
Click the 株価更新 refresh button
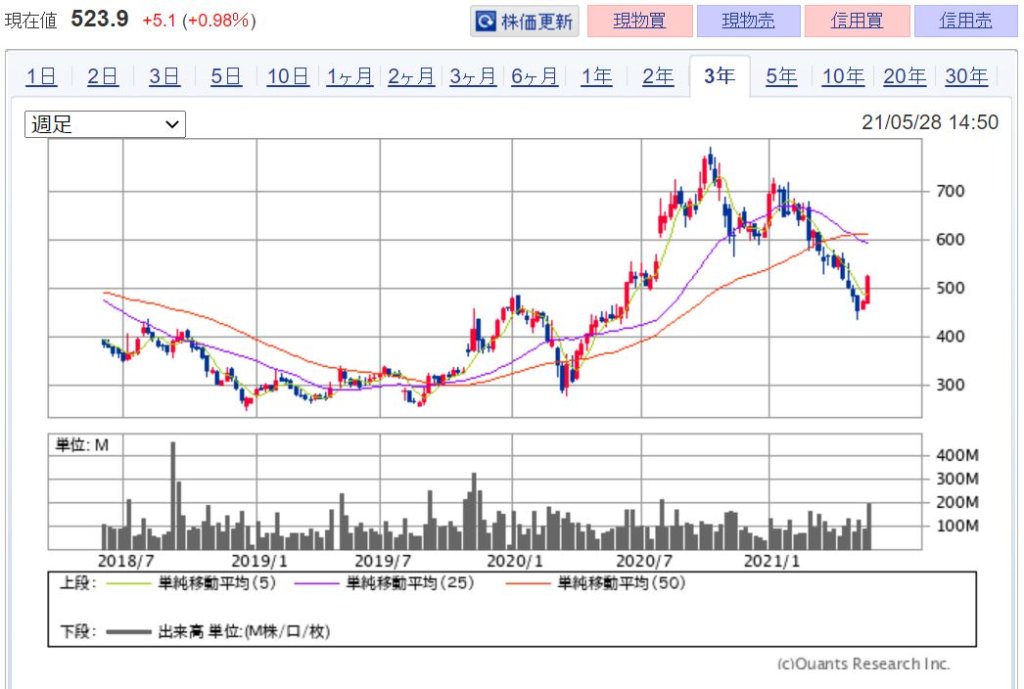coord(523,21)
